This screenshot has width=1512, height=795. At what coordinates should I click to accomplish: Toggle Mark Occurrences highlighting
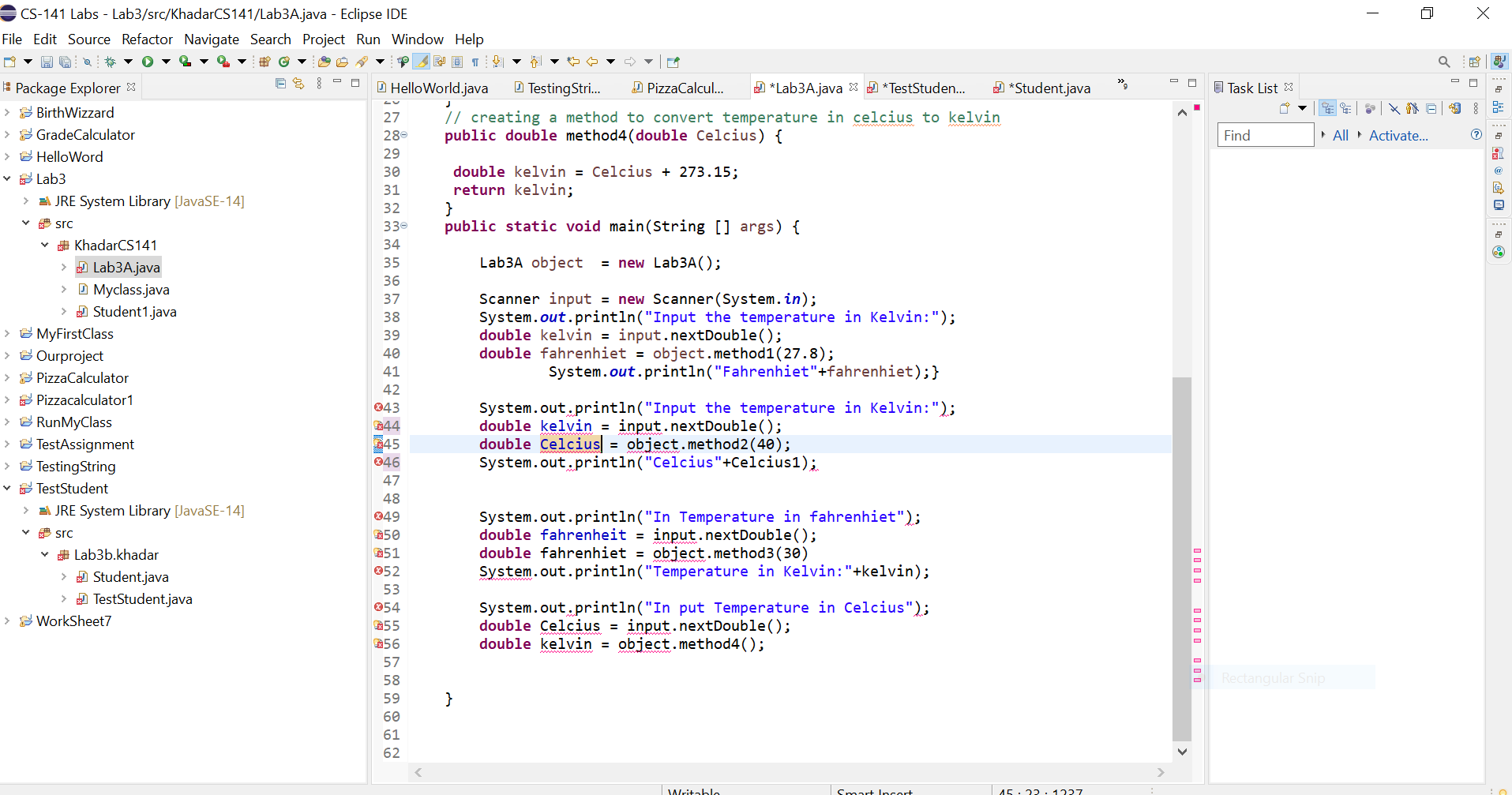pyautogui.click(x=419, y=61)
